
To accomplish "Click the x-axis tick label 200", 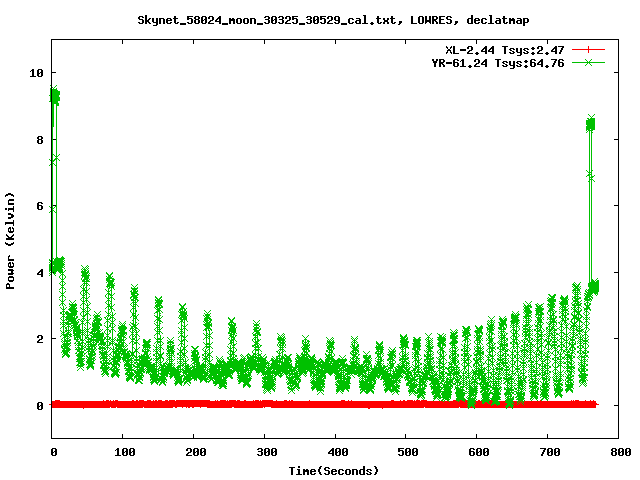I will click(196, 452).
